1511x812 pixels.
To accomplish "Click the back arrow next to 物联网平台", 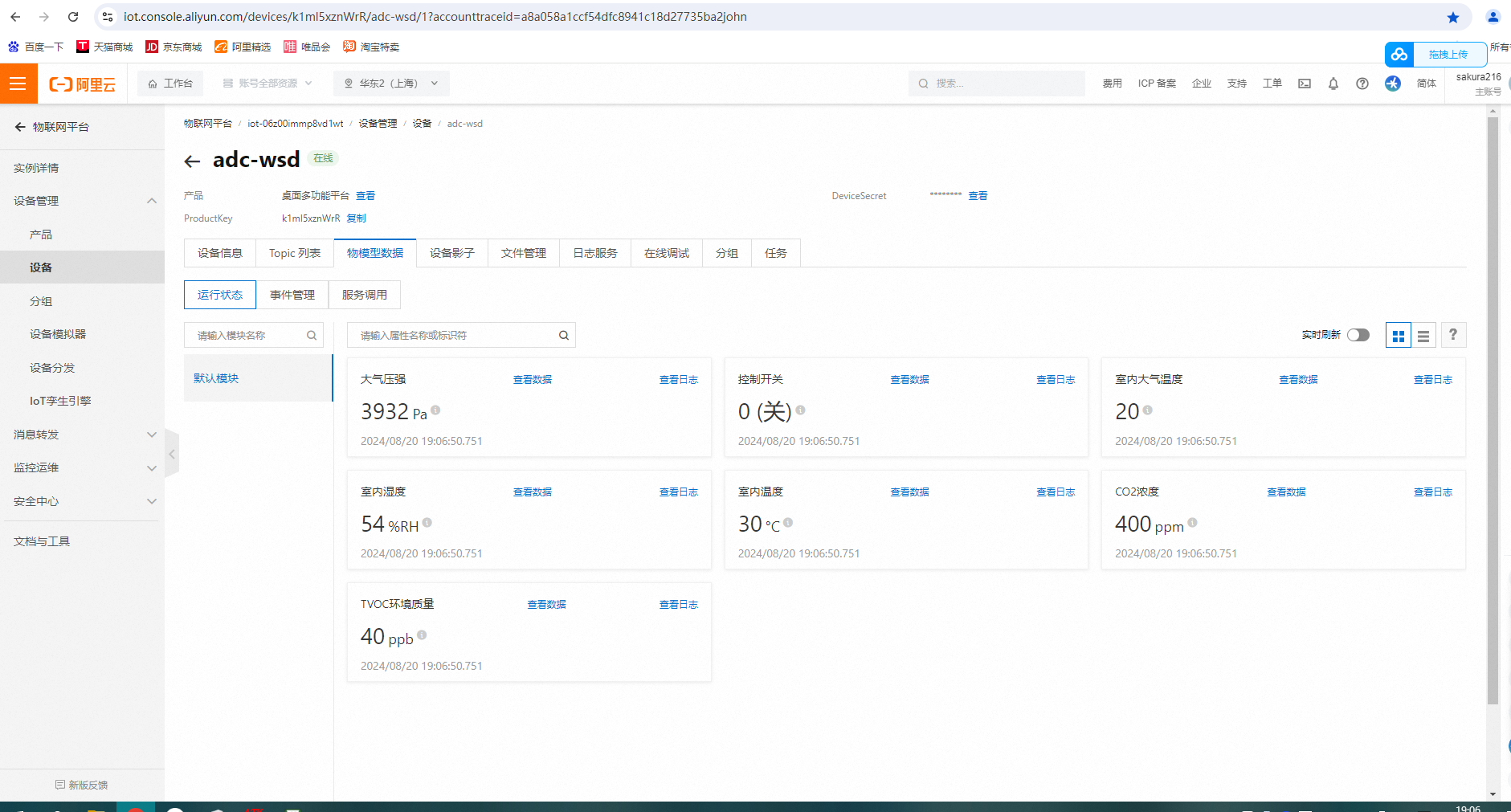I will (x=20, y=127).
